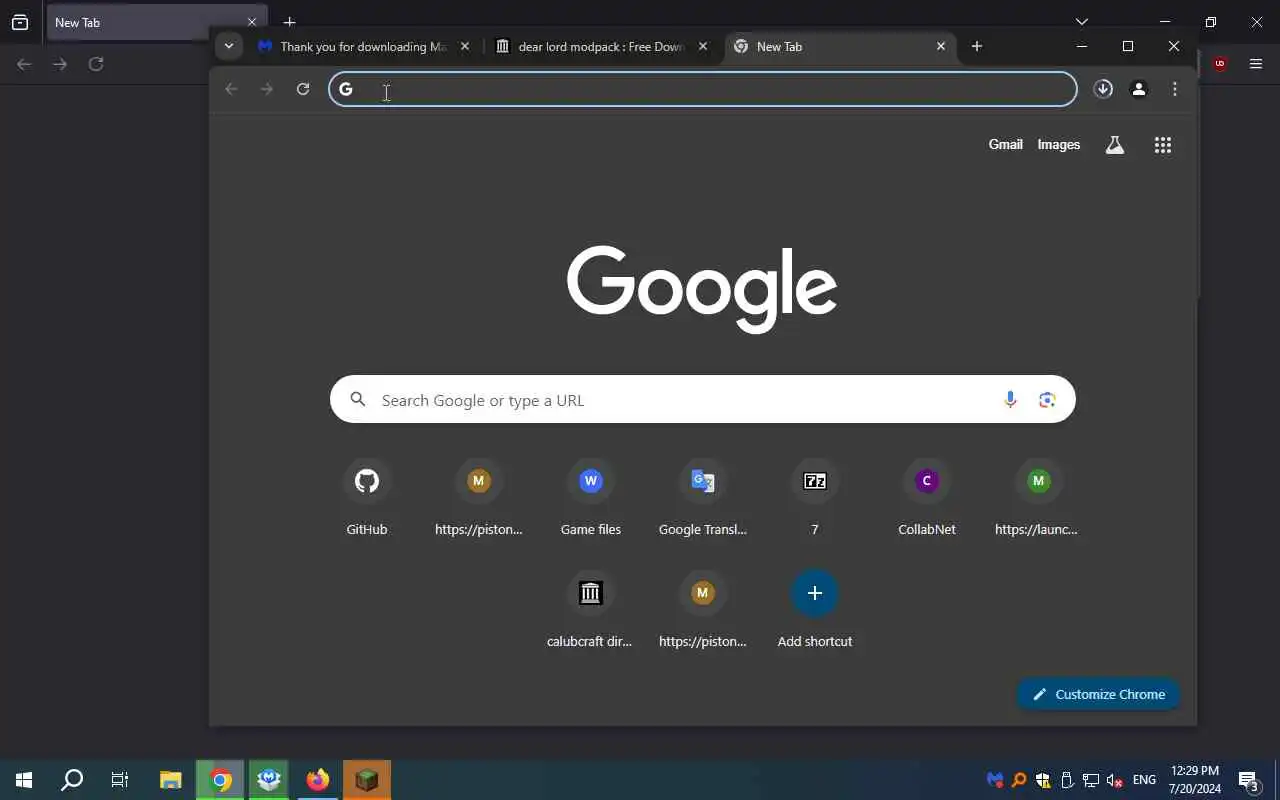Click the Chrome address bar
The height and width of the screenshot is (800, 1280).
(x=703, y=89)
